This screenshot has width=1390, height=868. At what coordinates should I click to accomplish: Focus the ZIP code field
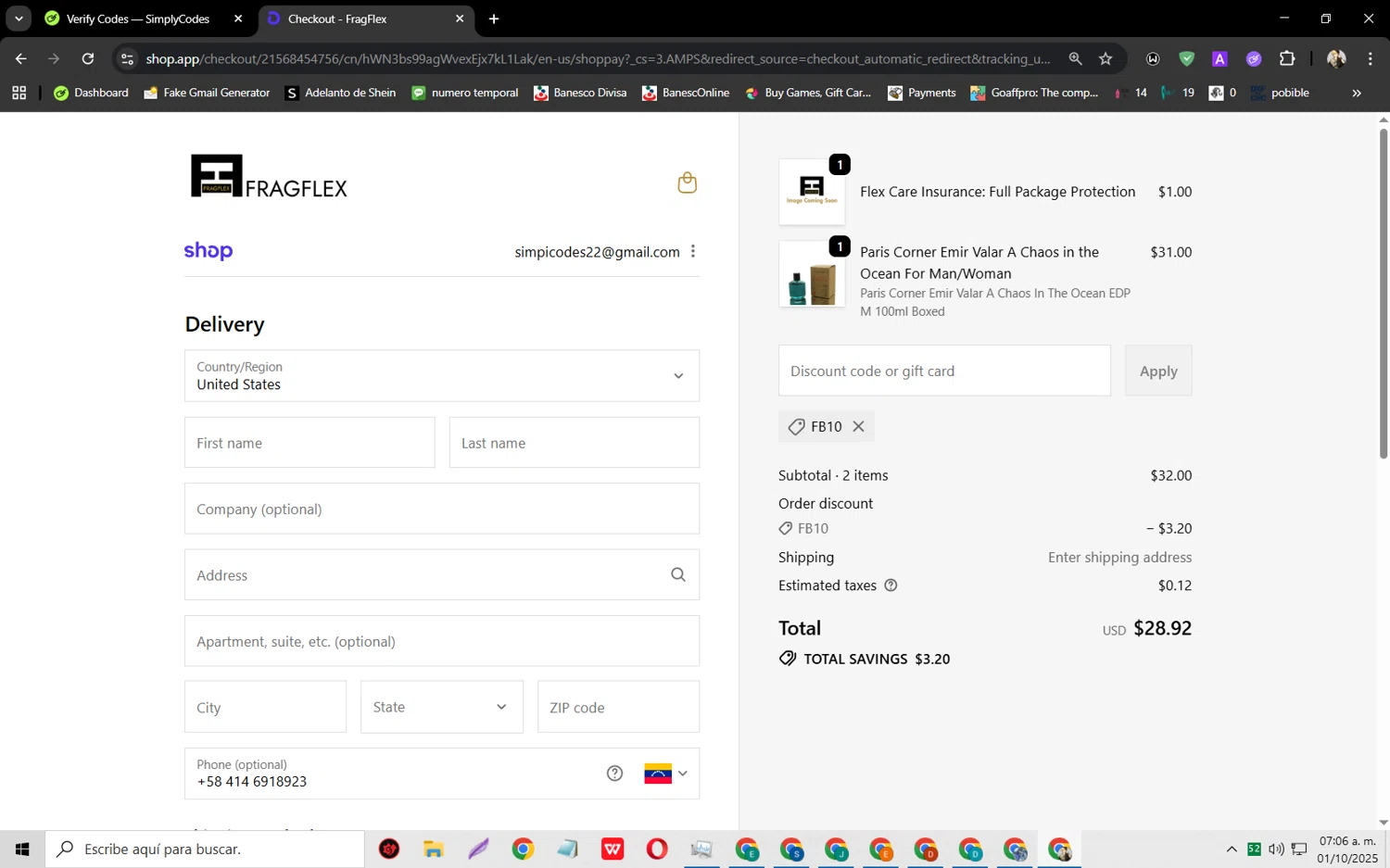618,707
